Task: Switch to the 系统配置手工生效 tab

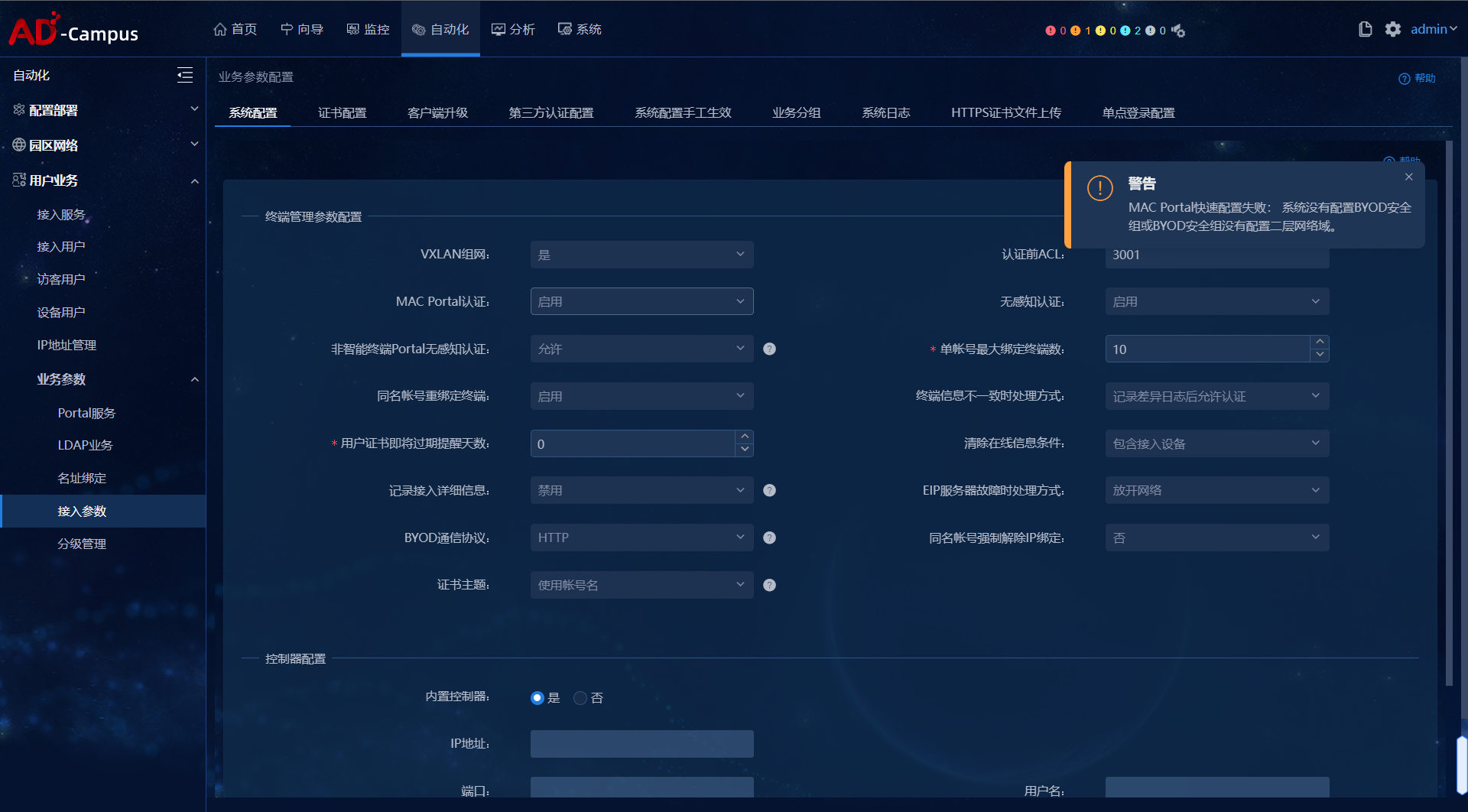Action: tap(683, 113)
